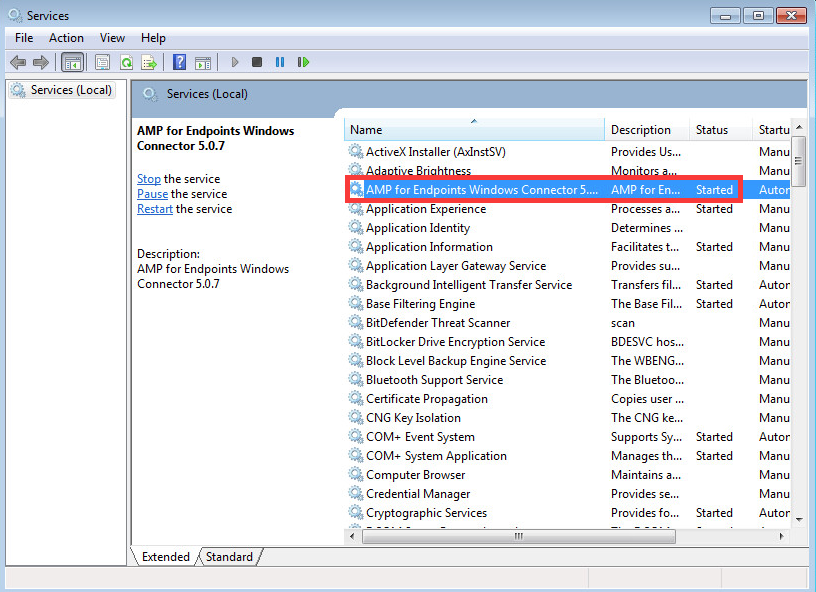Screen dimensions: 816x592
Task: Open the Properties toolbar icon
Action: click(x=103, y=62)
